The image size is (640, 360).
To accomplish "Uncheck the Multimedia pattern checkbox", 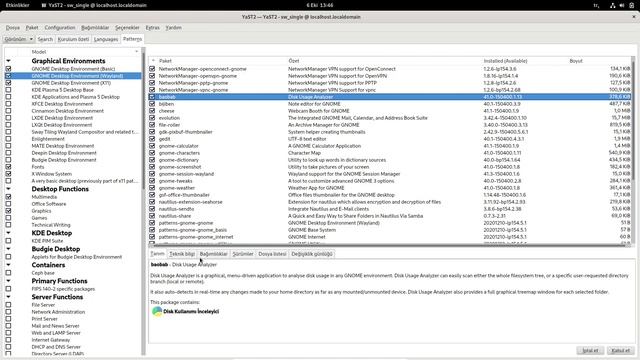I will coord(9,197).
